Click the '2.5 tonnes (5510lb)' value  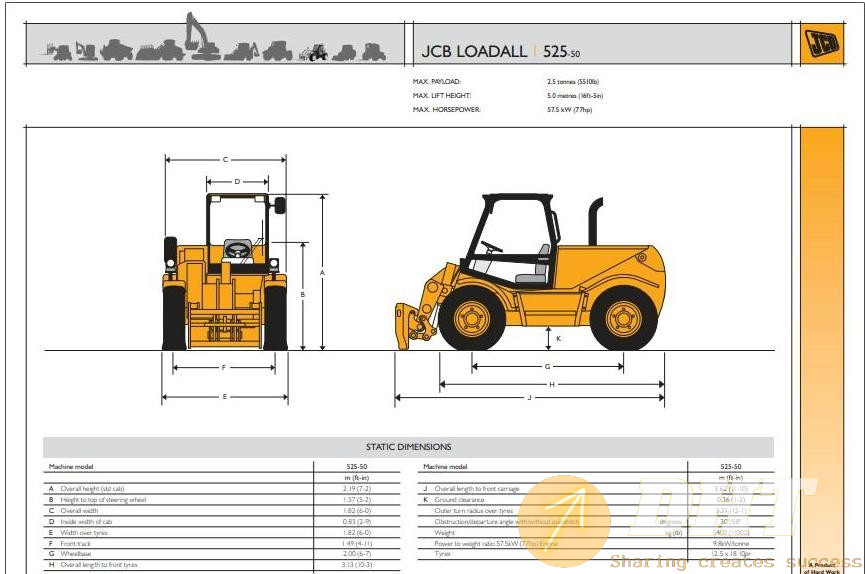click(573, 82)
